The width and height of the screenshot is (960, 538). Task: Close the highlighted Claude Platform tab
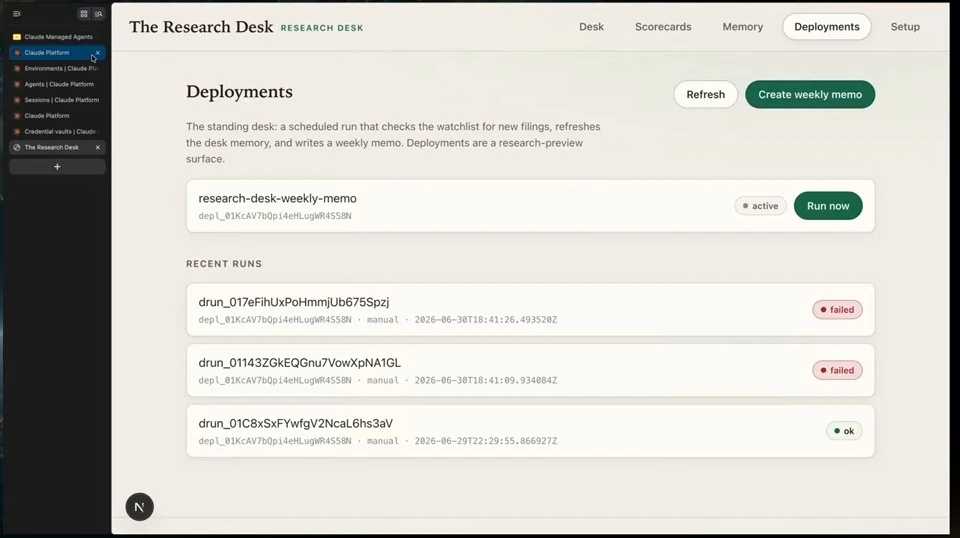click(x=97, y=53)
